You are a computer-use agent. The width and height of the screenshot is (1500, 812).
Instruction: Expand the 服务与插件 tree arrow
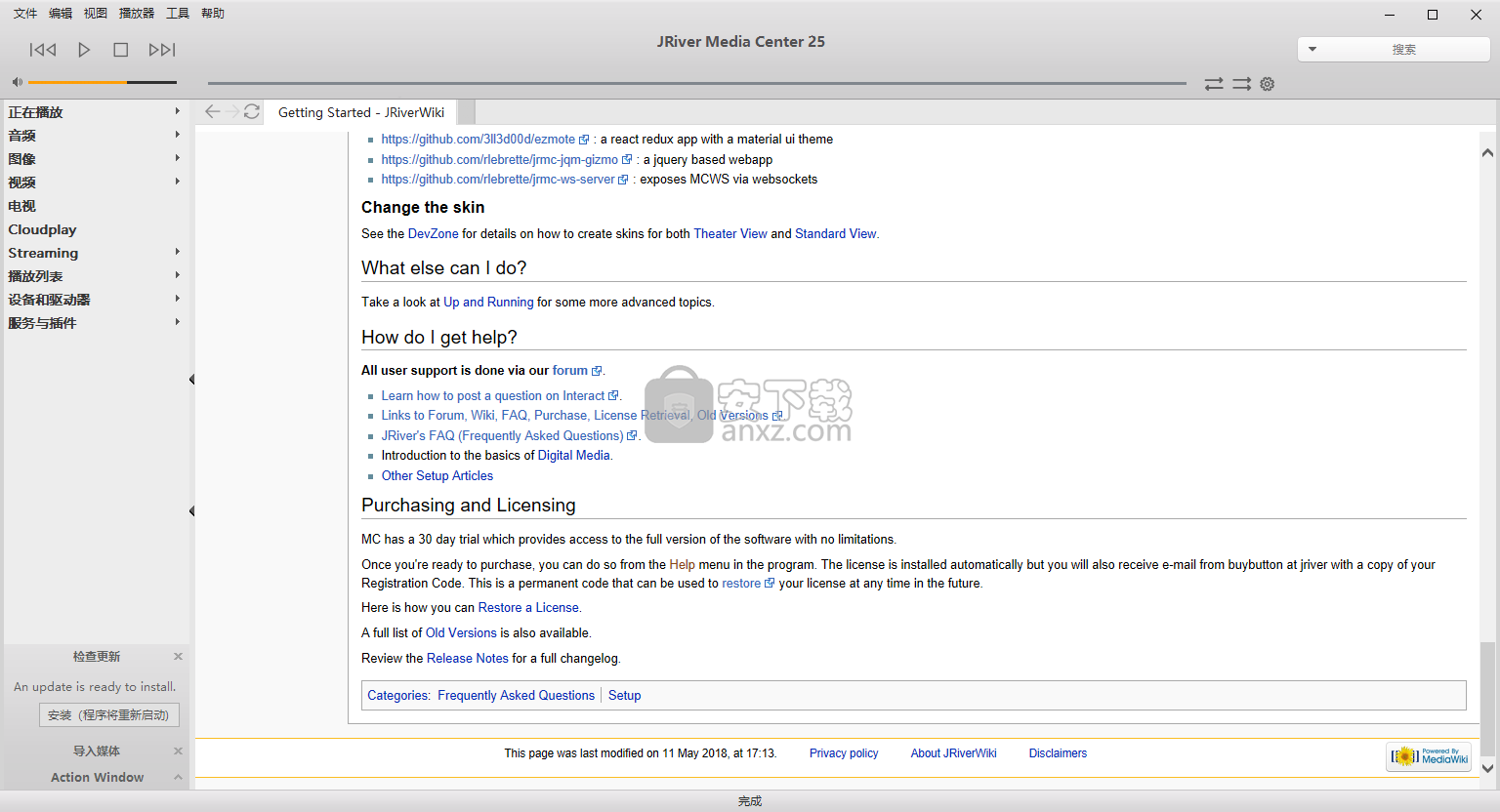click(177, 322)
